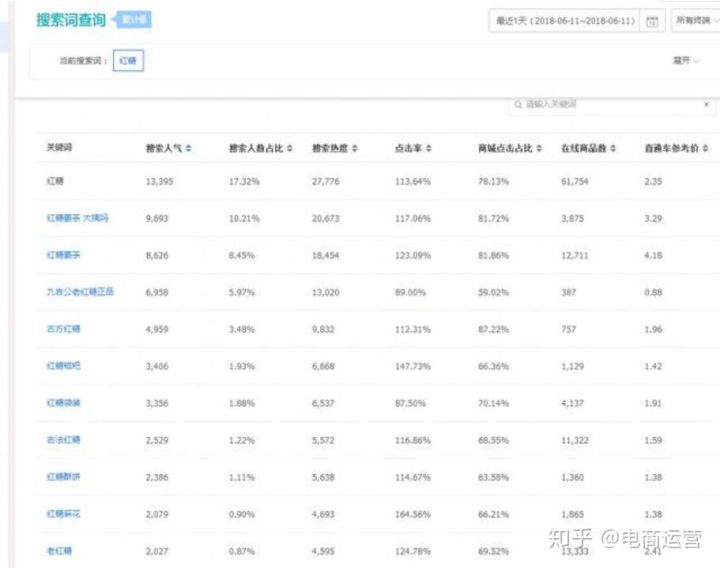Open keyword link 古方红糖
This screenshot has width=720, height=568.
[63, 329]
